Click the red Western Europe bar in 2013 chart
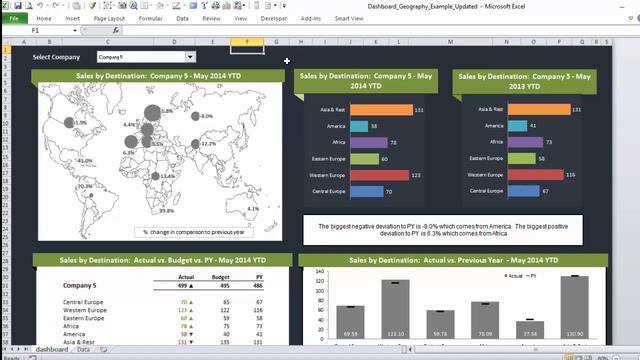640x360 pixels. [536, 175]
